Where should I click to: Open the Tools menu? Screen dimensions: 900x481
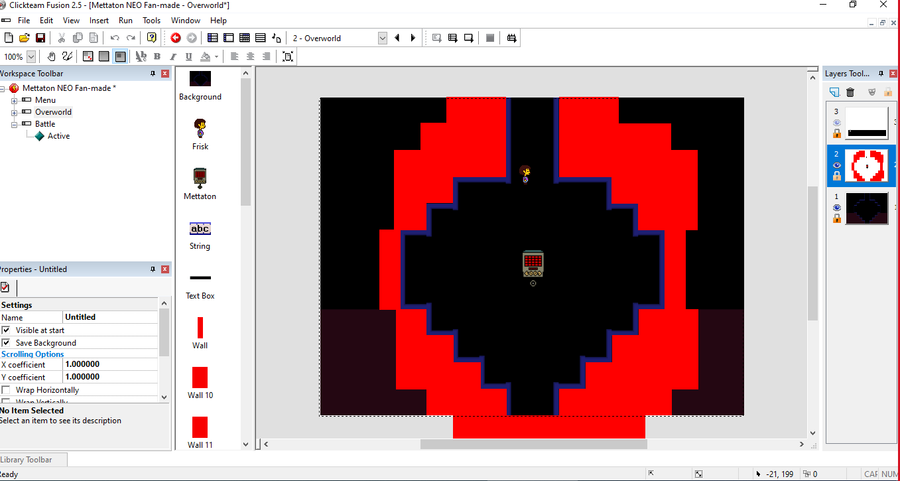click(x=152, y=20)
